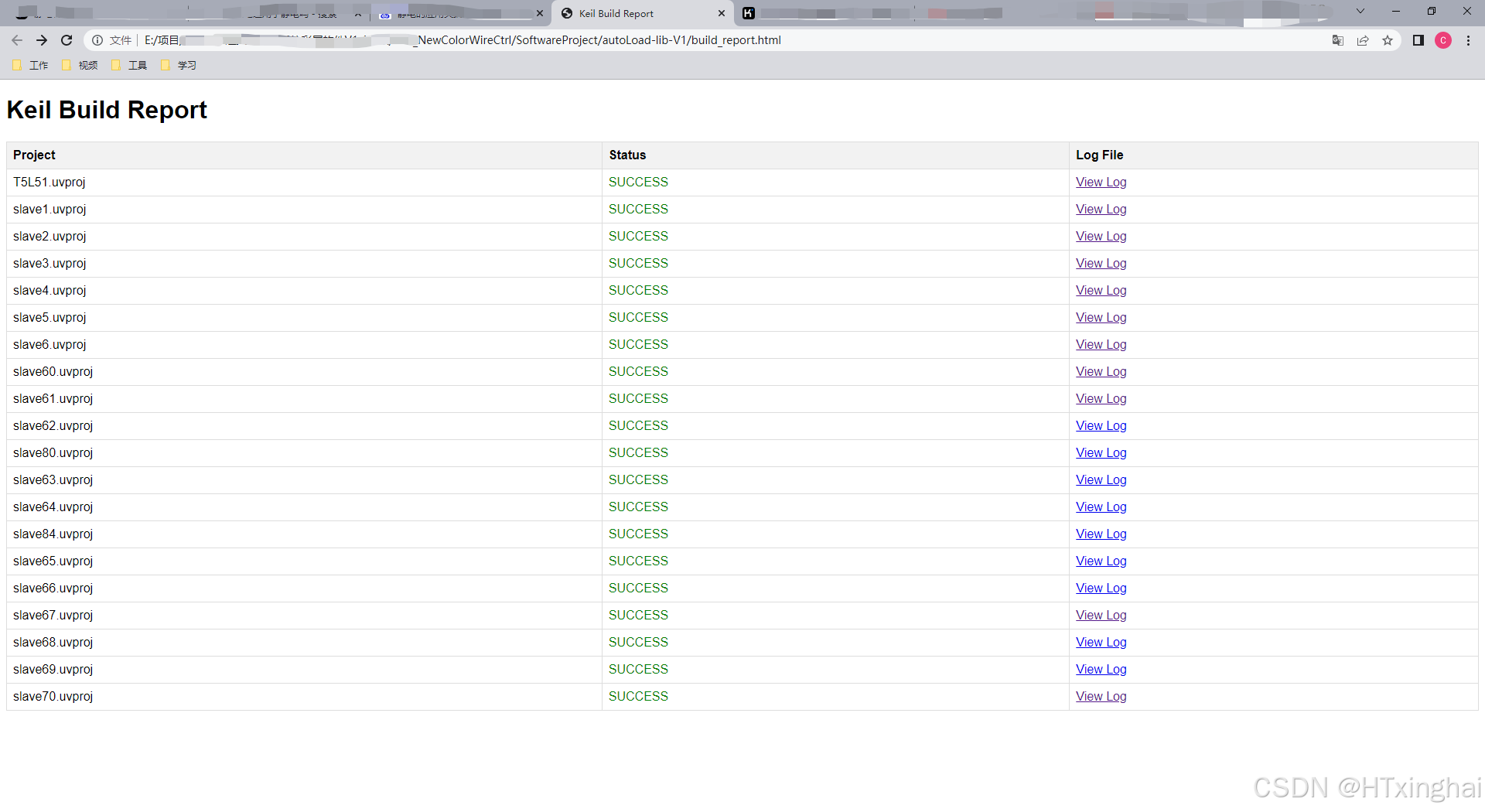Click SUCCESS status of slave66.uvproj
This screenshot has width=1485, height=812.
click(638, 589)
